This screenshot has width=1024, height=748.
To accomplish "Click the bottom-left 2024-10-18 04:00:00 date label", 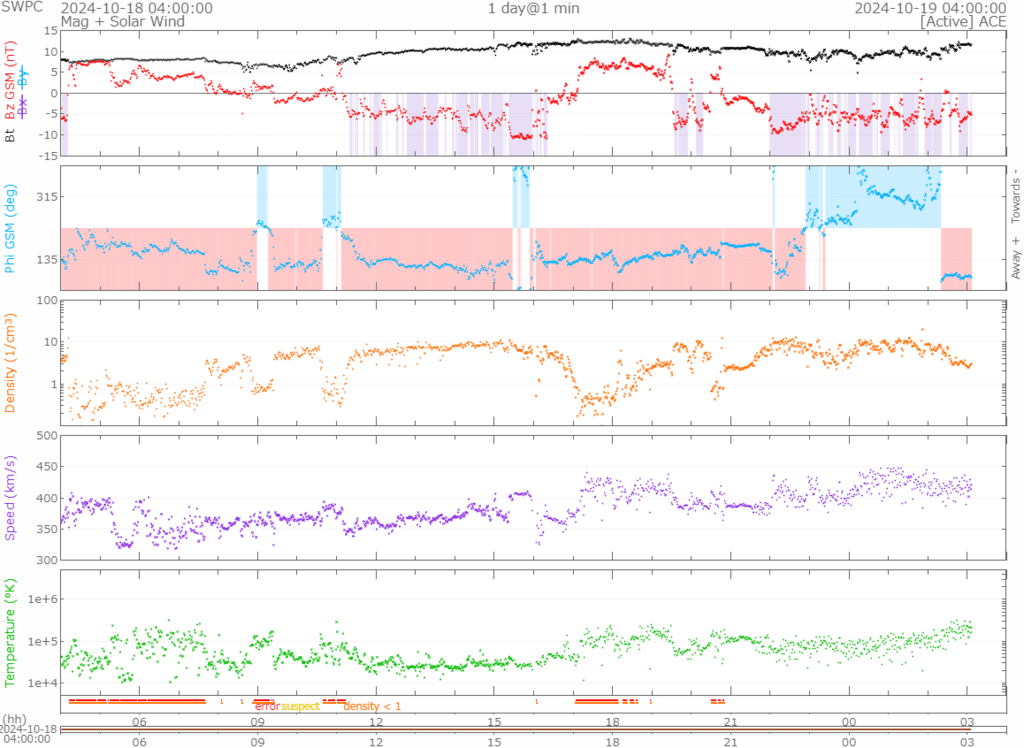I will (27, 734).
